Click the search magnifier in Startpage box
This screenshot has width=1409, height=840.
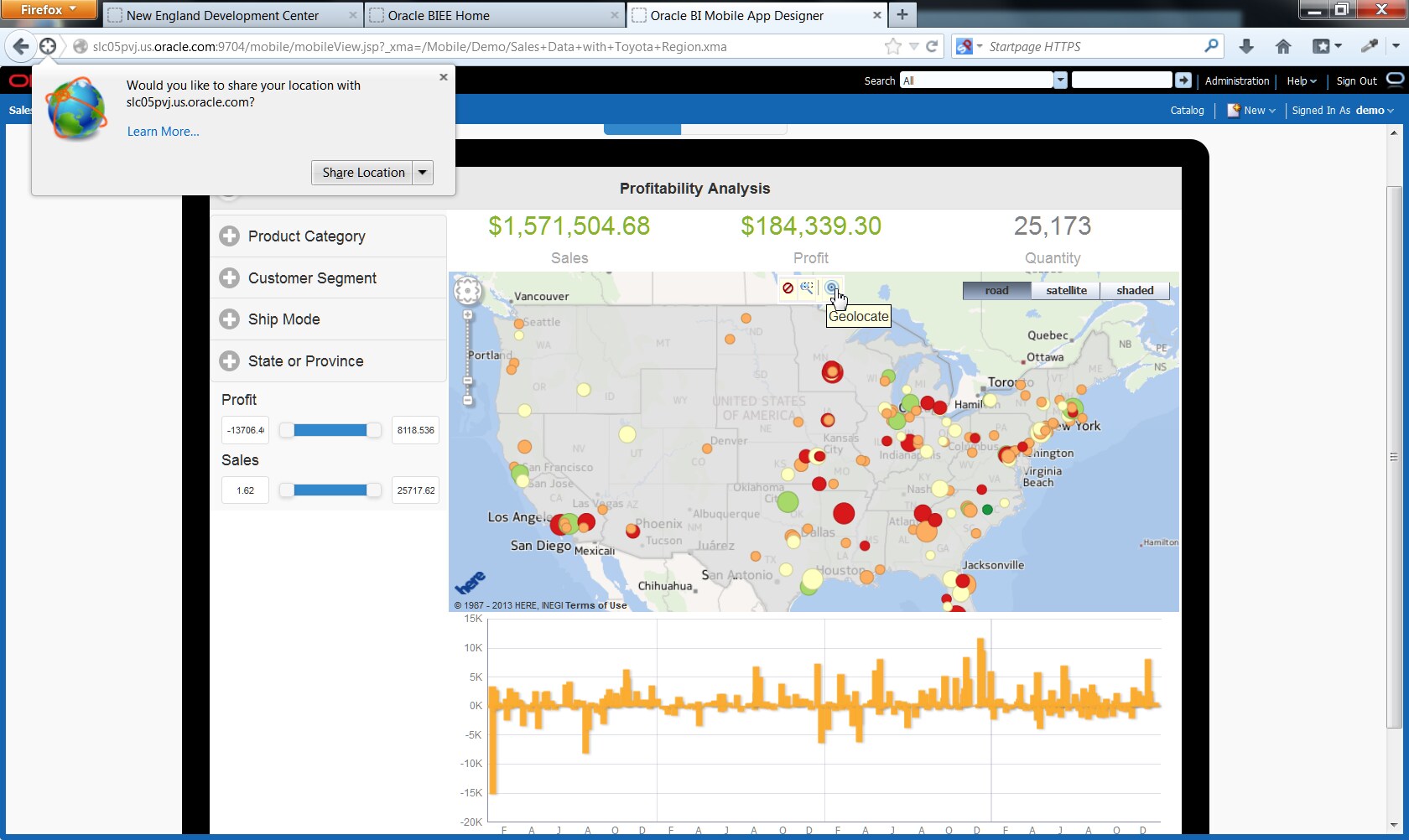tap(1211, 46)
